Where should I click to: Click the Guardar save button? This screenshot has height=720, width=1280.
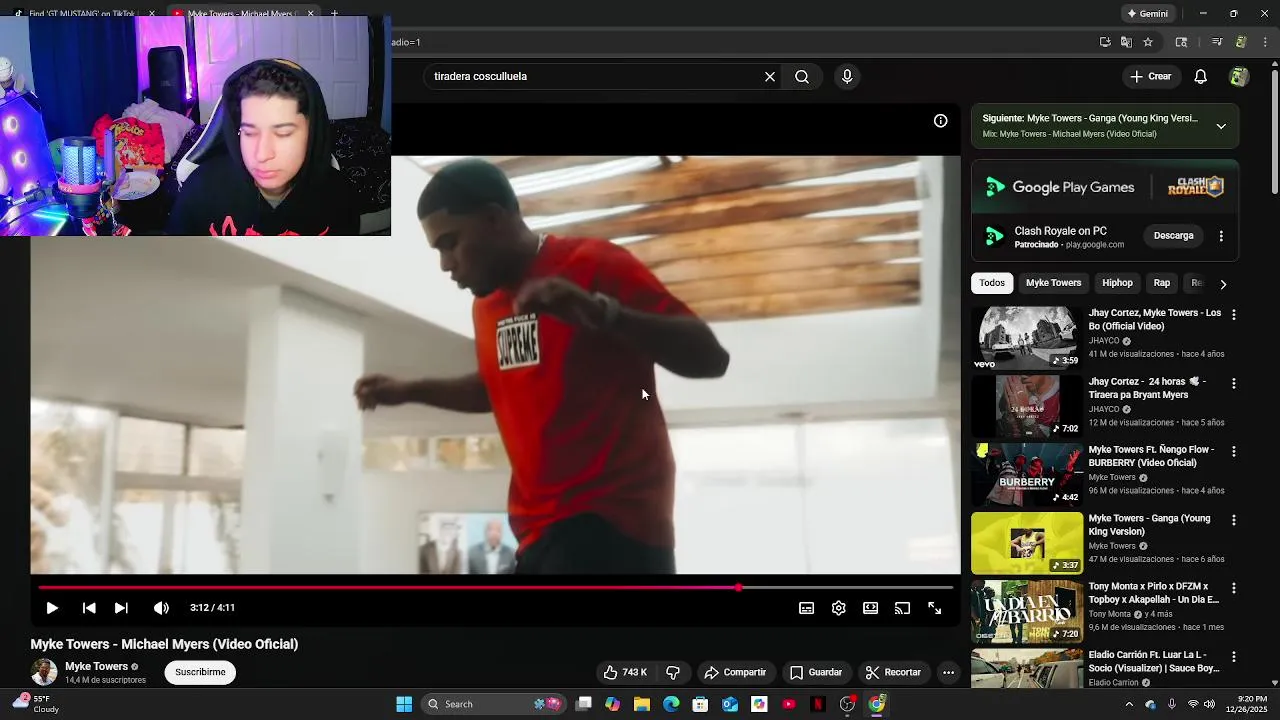pos(815,672)
